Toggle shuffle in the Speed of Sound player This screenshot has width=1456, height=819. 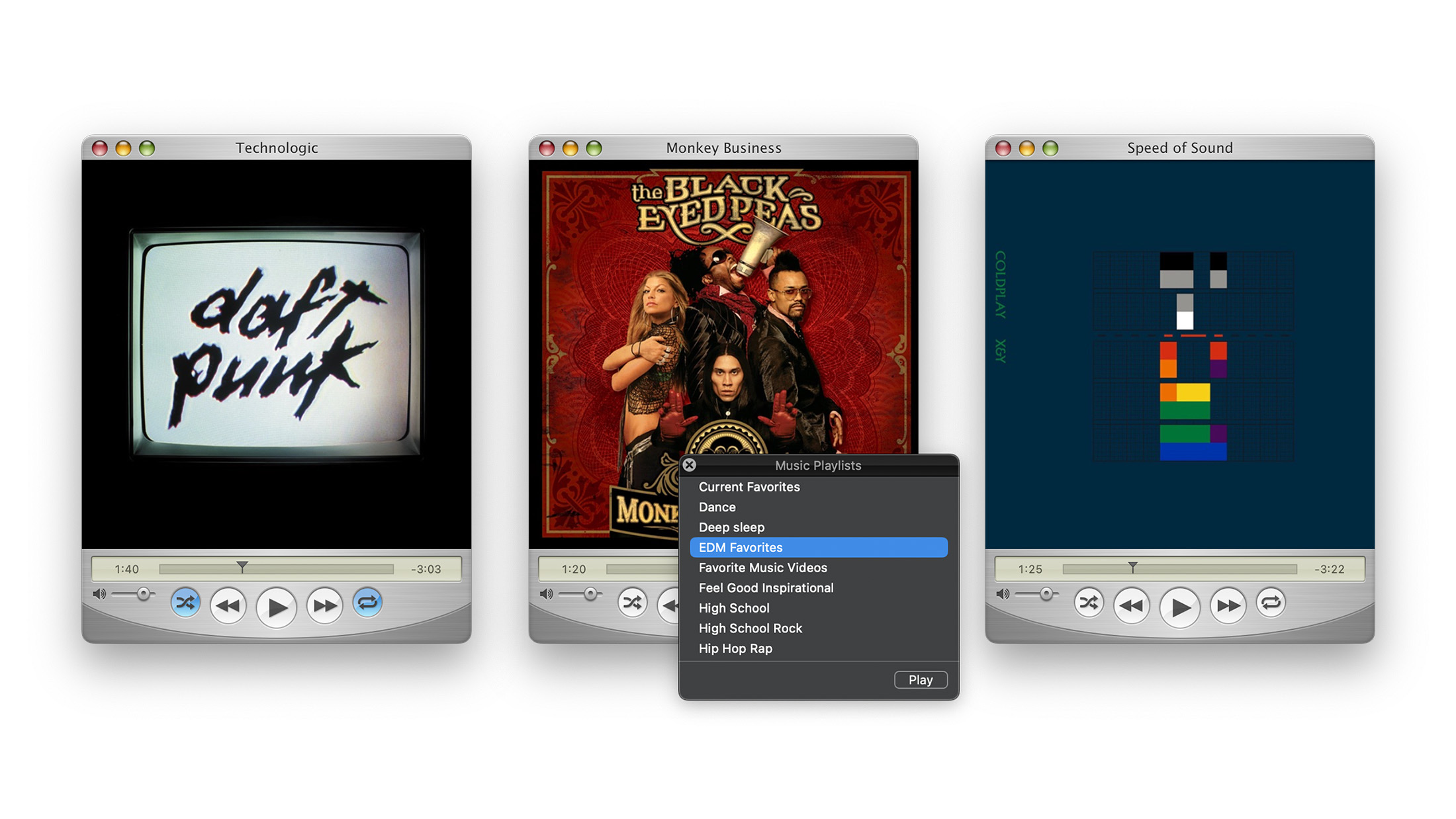[x=1089, y=603]
